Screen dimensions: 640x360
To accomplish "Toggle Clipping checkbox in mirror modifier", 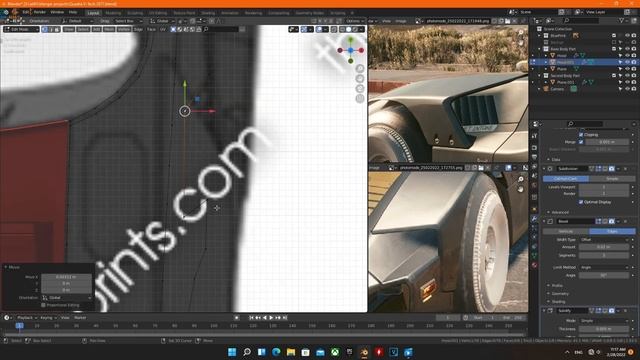I will coord(581,134).
